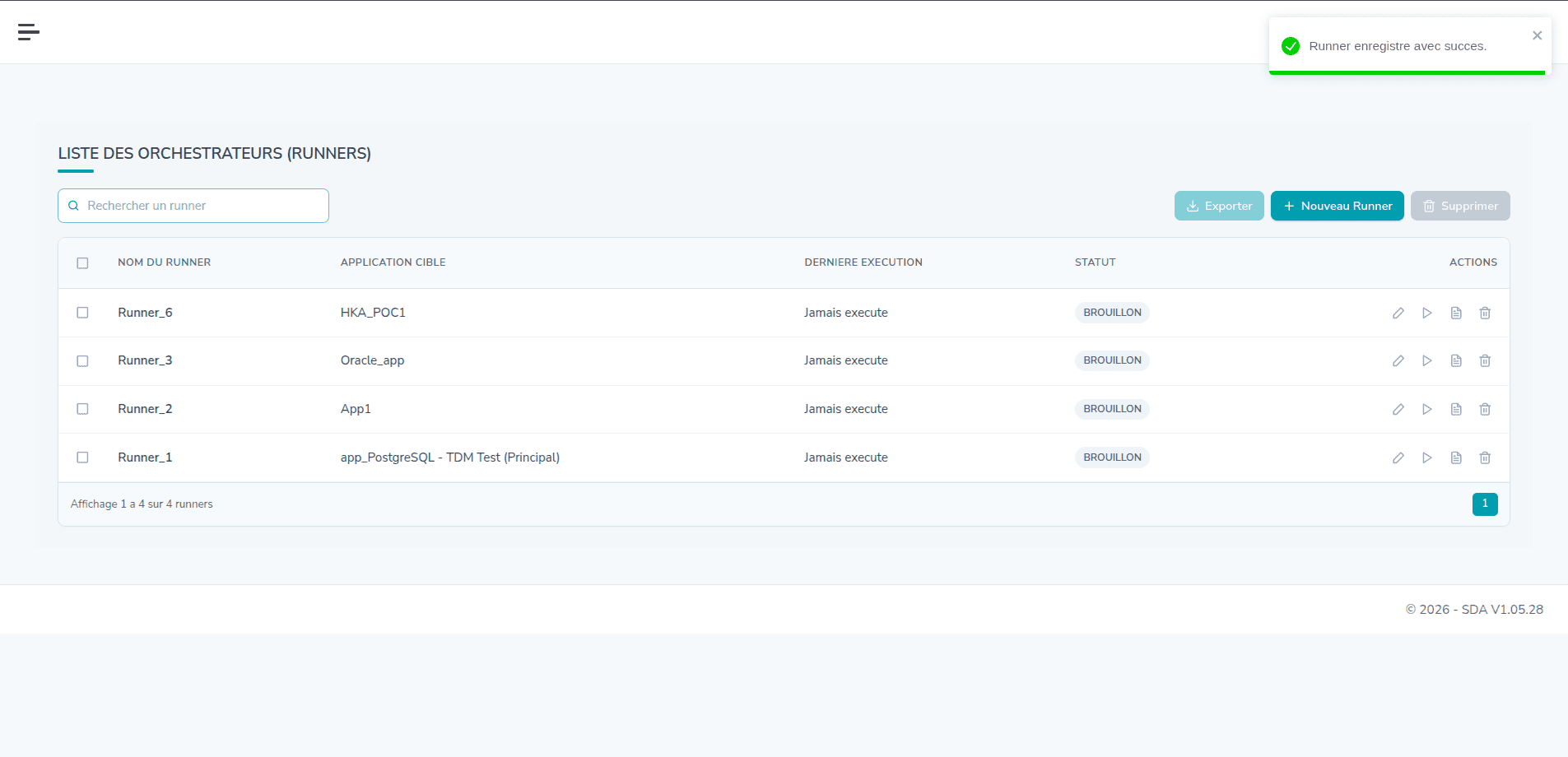Open Runner_6 document log icon
Screen dimensions: 1568x757
1456,313
